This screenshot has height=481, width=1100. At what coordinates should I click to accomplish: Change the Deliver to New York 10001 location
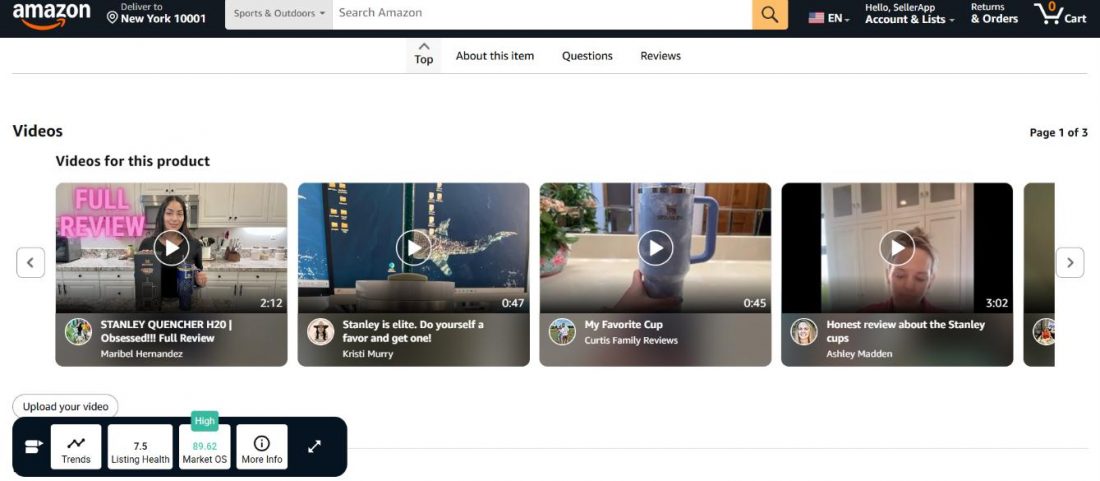(x=156, y=14)
